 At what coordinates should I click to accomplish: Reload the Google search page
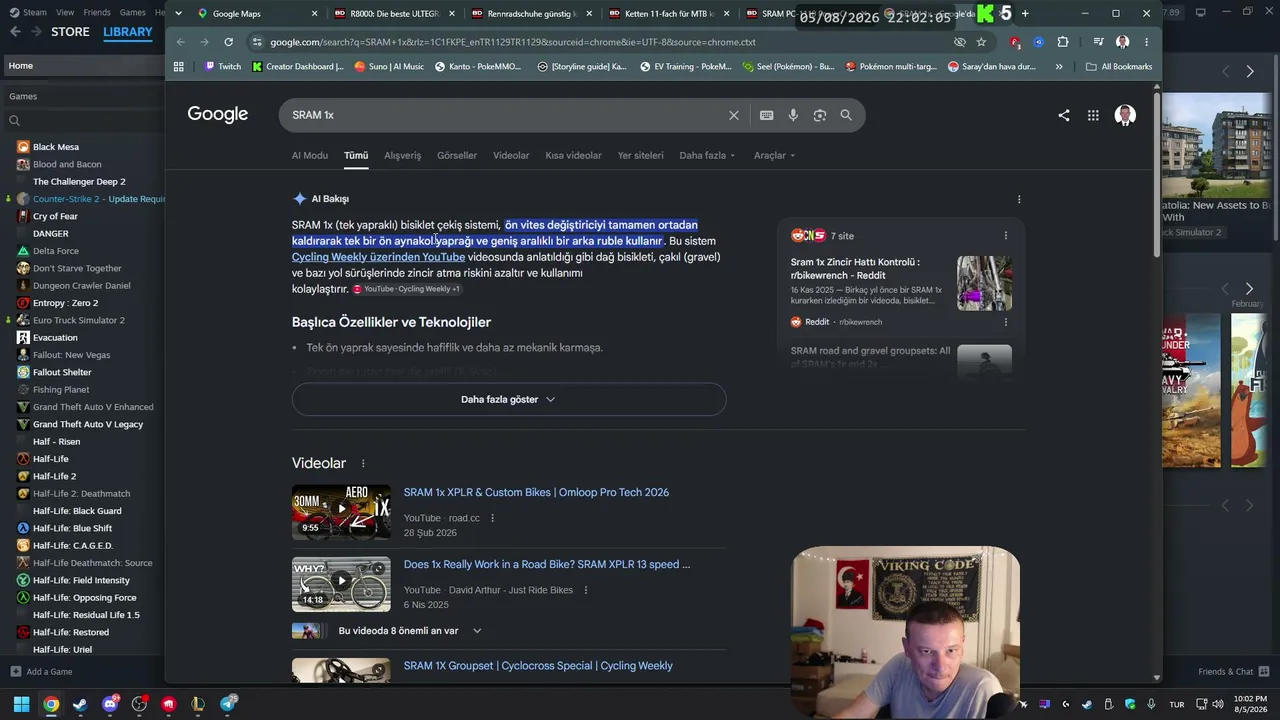pos(228,42)
